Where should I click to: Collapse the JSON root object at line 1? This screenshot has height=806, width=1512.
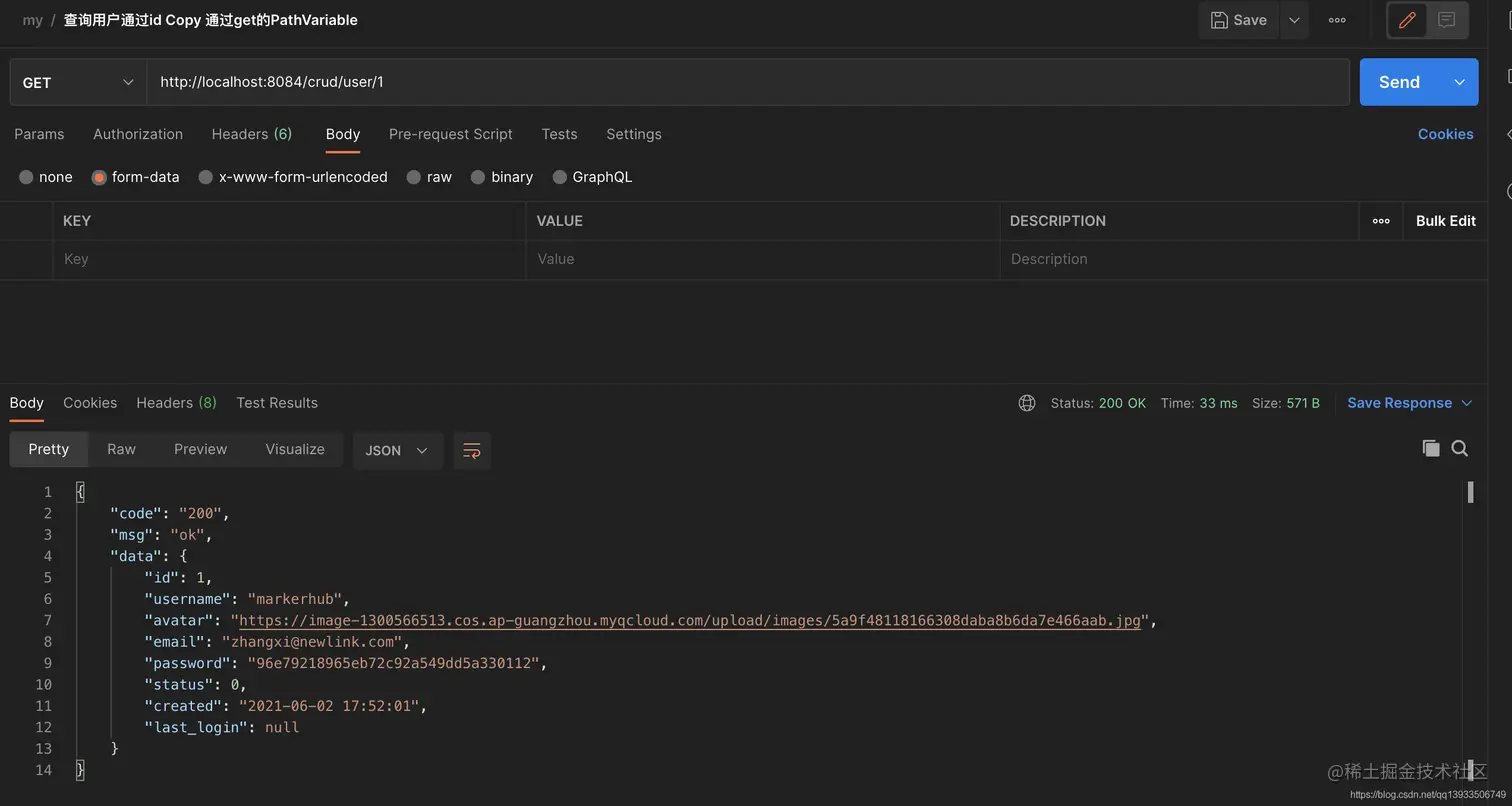[80, 492]
